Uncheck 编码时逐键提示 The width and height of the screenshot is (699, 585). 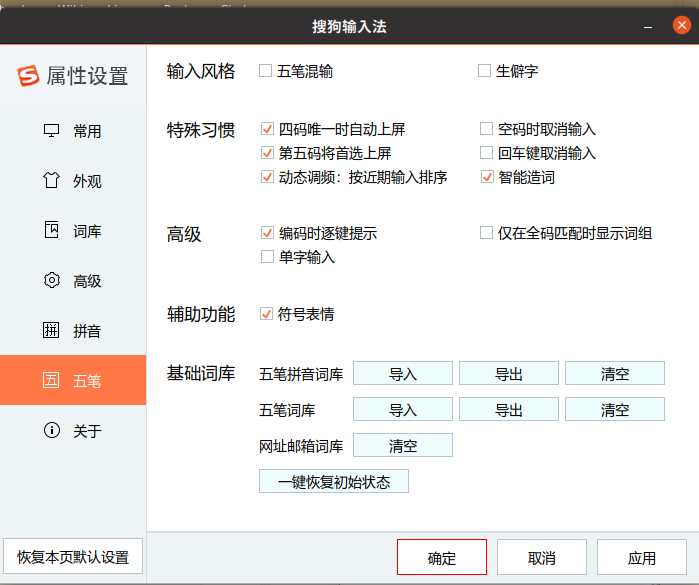(267, 233)
